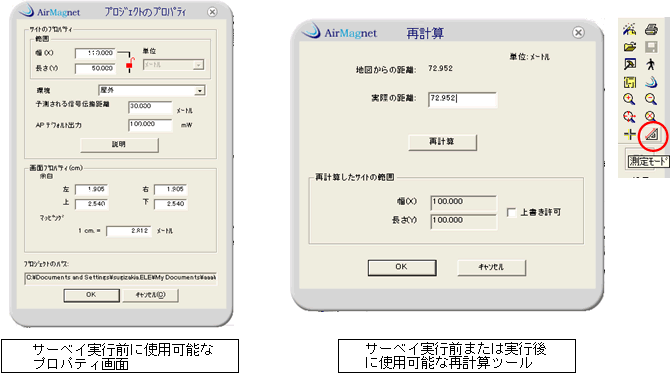Viewport: 672px width, 374px height.
Task: Click the 予測される信号伝搬距離 field
Action: click(x=150, y=107)
